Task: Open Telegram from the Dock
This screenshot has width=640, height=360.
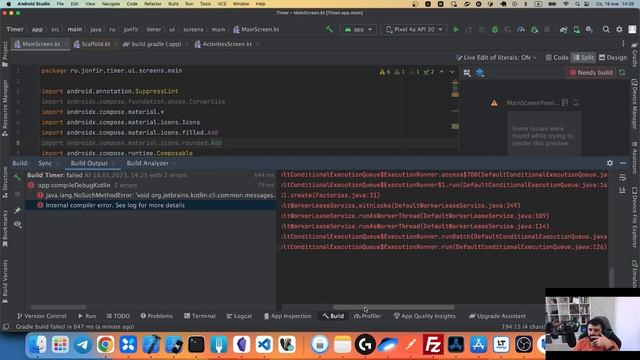Action: click(x=83, y=344)
